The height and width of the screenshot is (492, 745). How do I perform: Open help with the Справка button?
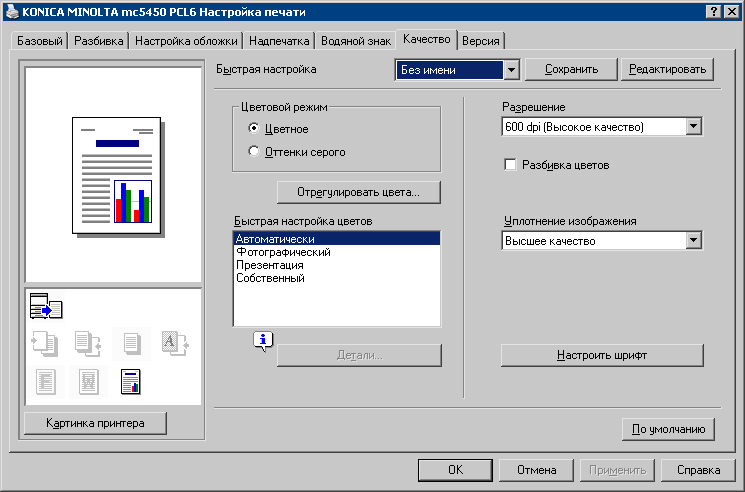pyautogui.click(x=698, y=470)
